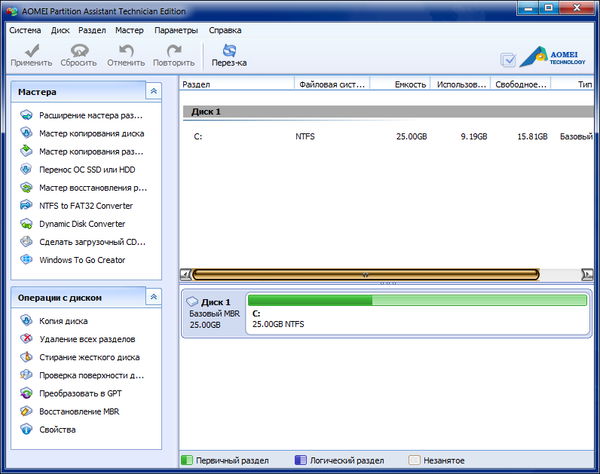
Task: Launch Dynamic Disk Converter from sidebar
Action: point(82,223)
